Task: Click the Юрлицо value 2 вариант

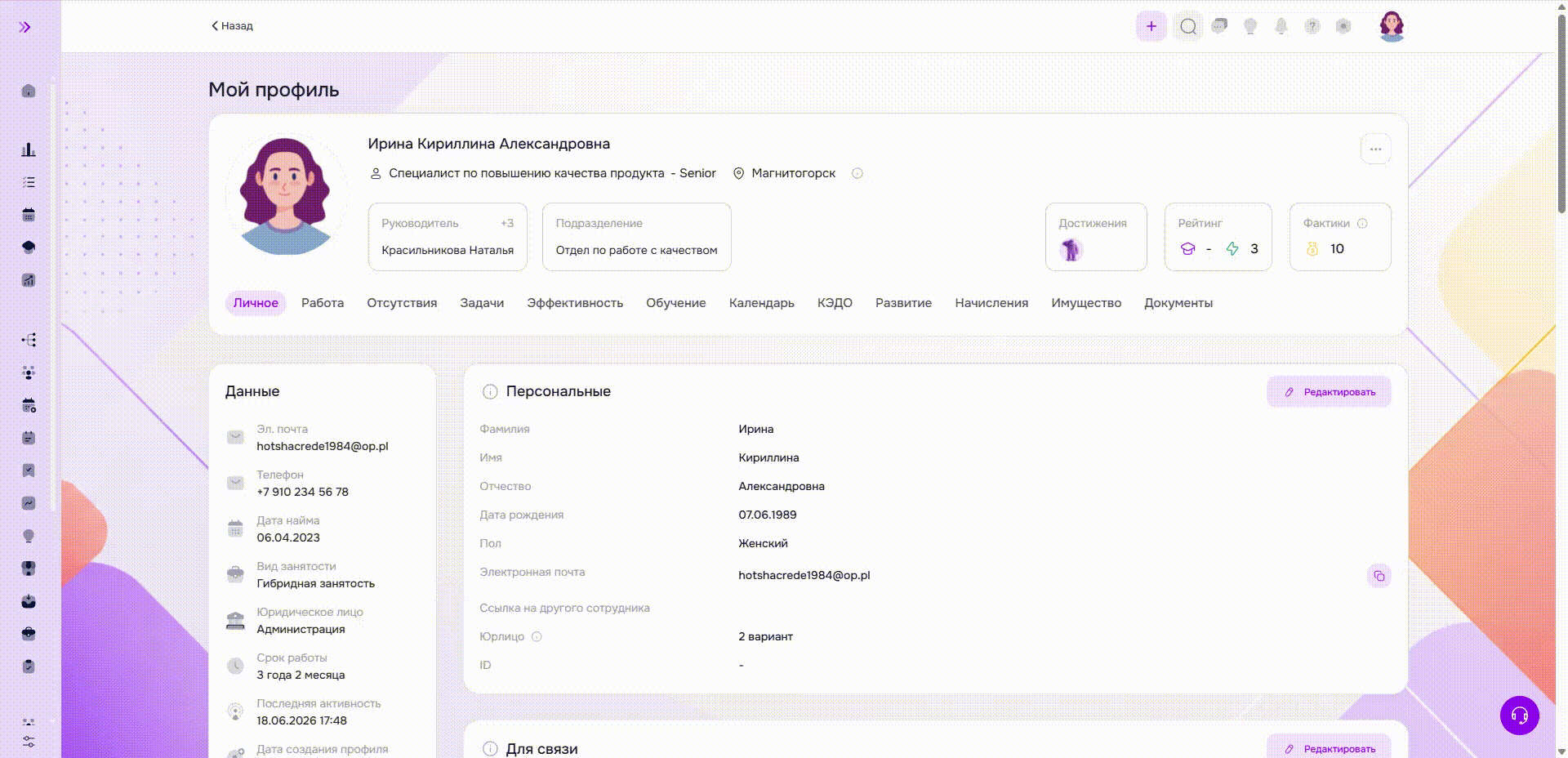Action: pos(766,636)
